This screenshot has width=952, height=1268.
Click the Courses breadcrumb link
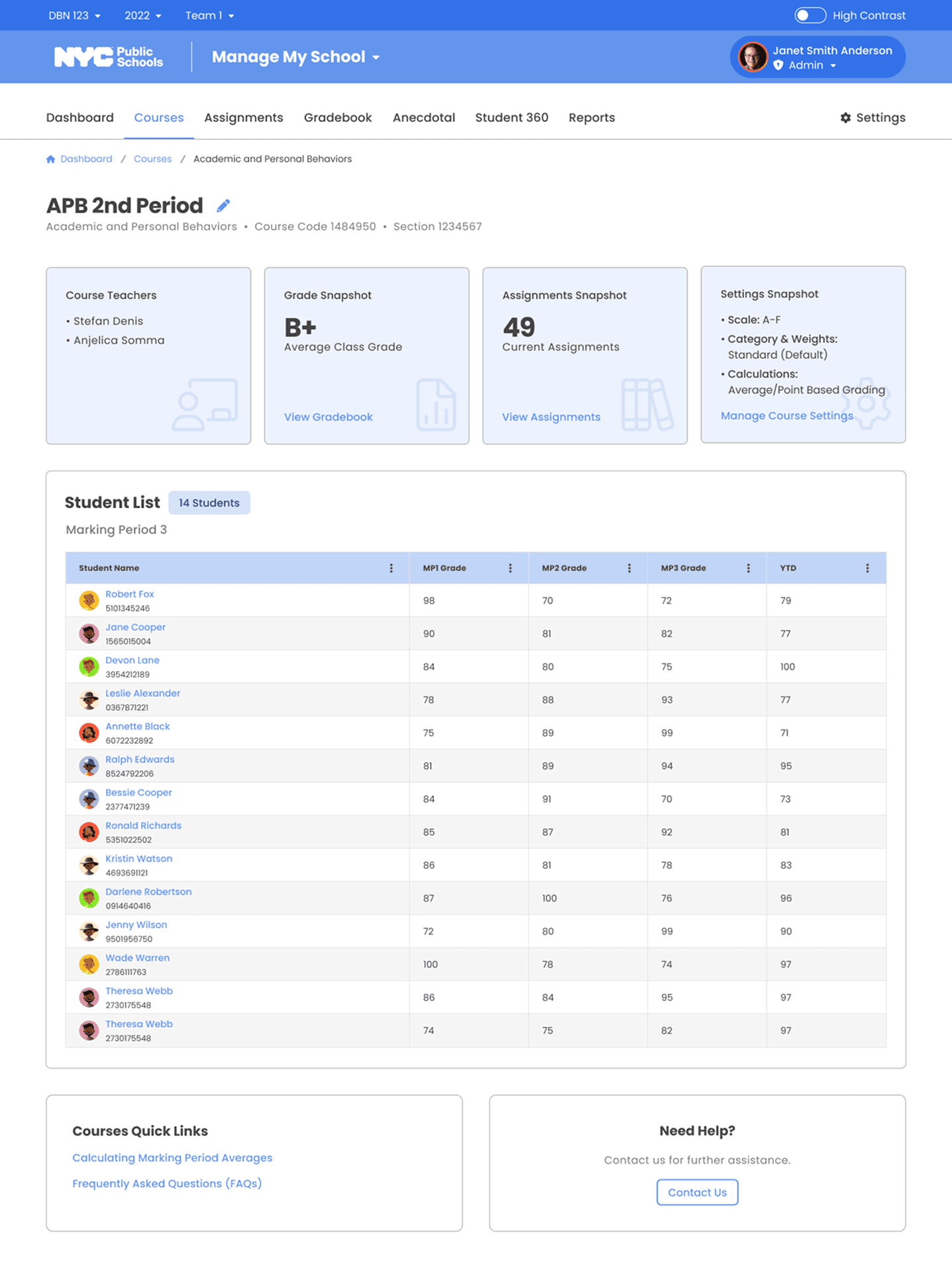click(152, 159)
